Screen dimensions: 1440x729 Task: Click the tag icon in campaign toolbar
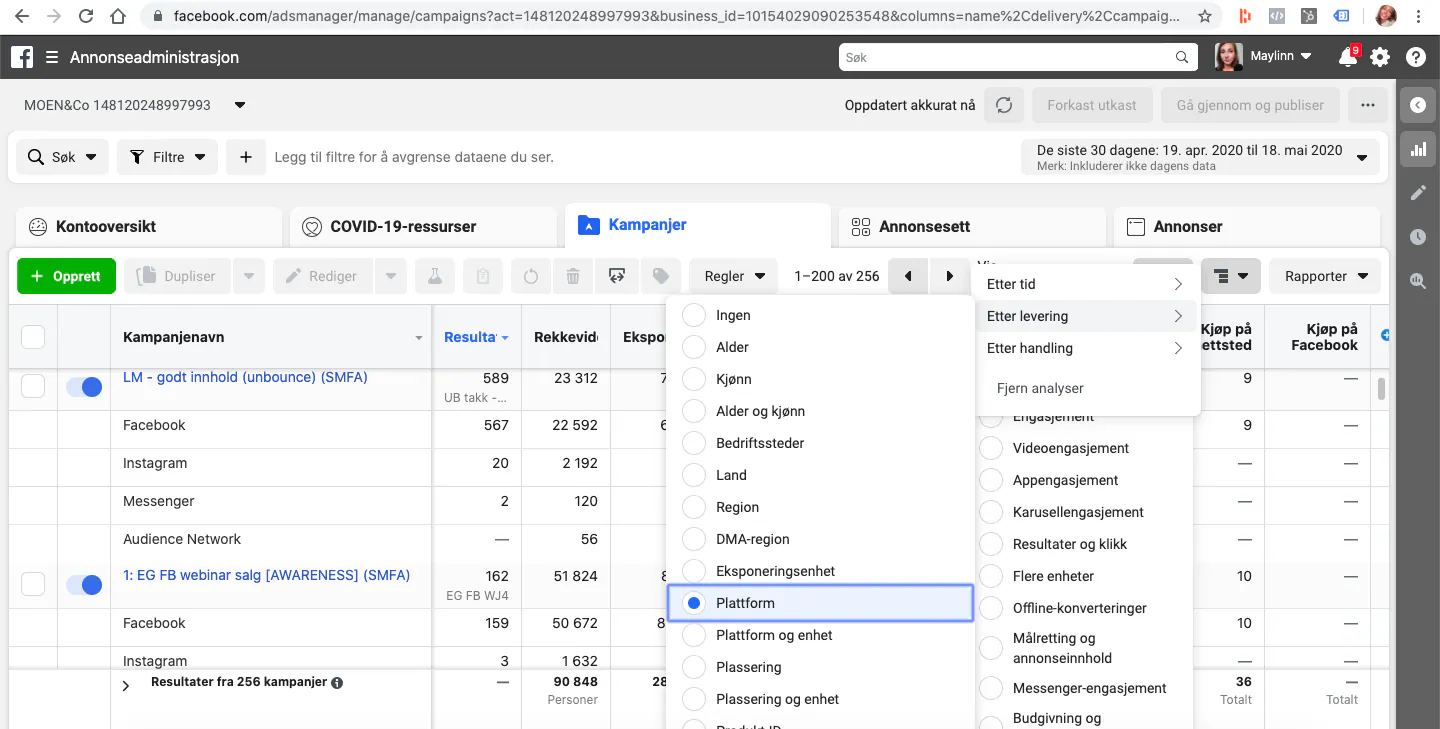661,276
